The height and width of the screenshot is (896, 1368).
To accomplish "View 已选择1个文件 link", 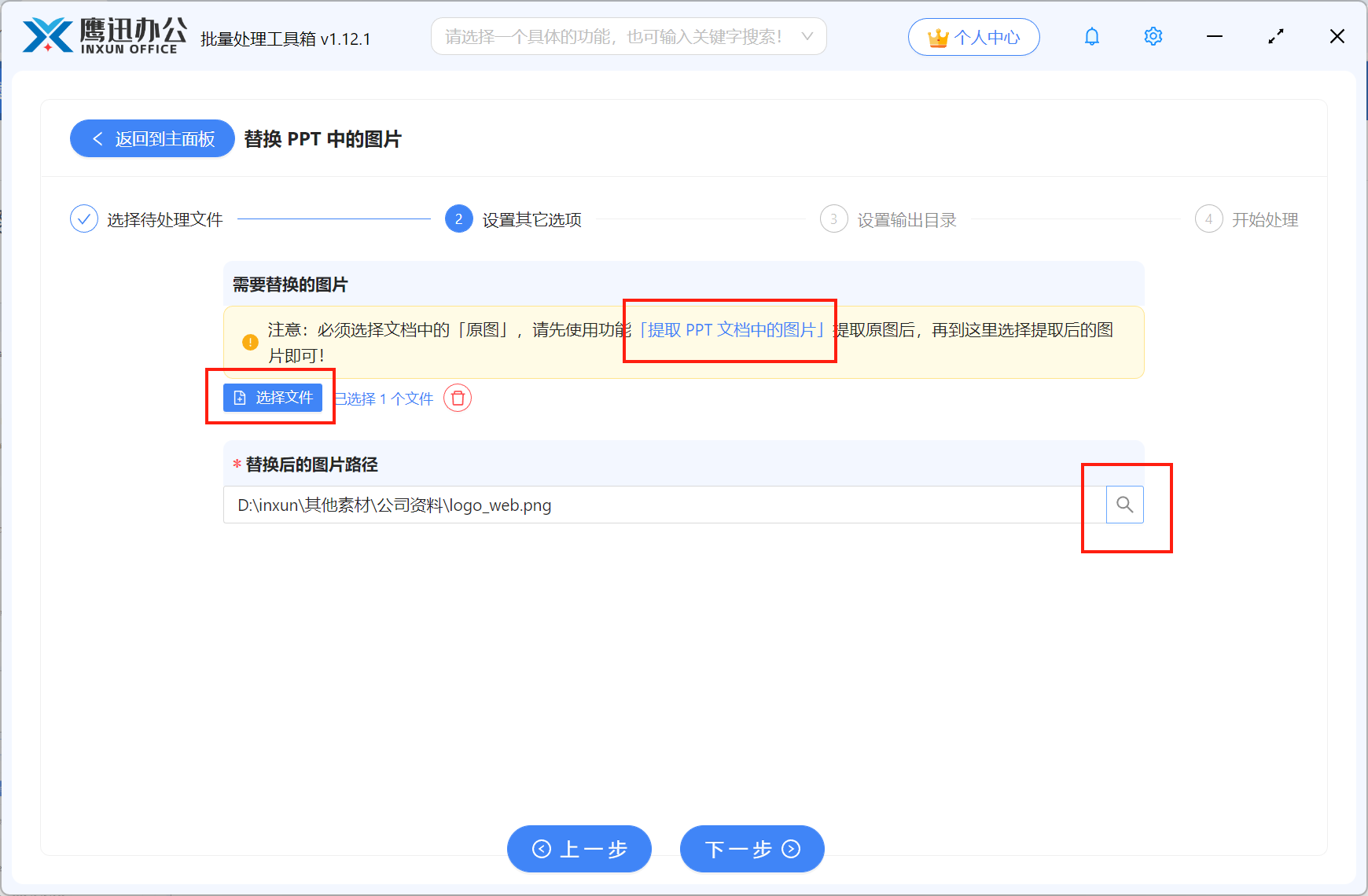I will pos(384,398).
